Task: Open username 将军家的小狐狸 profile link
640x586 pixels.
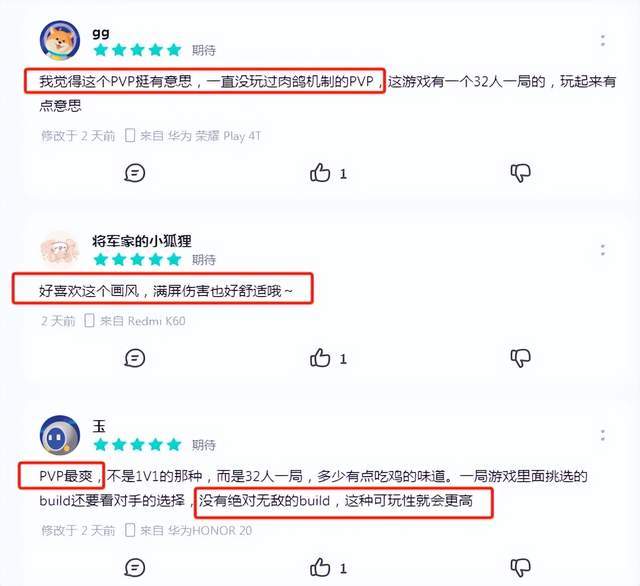Action: click(142, 241)
